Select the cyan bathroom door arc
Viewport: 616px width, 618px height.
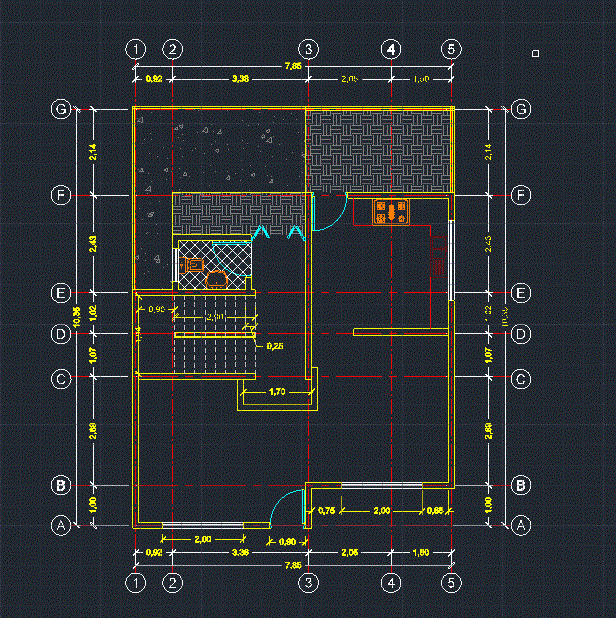coord(233,259)
